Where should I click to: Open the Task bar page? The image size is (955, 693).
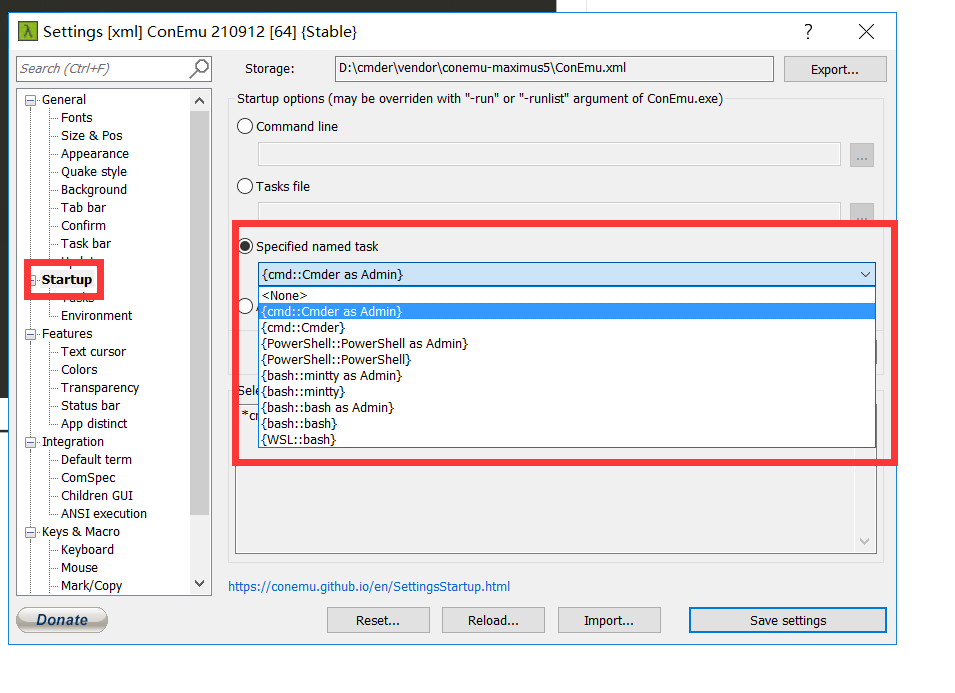coord(86,243)
